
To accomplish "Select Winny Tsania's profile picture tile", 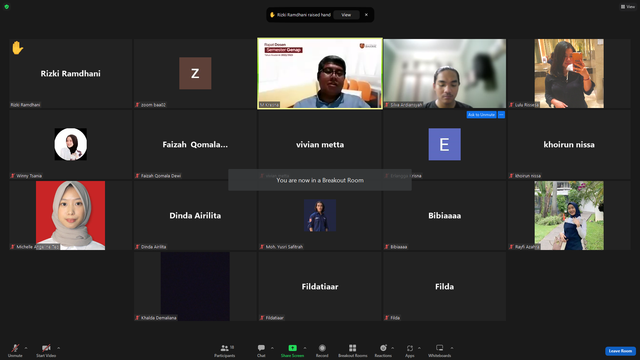I will pos(71,144).
